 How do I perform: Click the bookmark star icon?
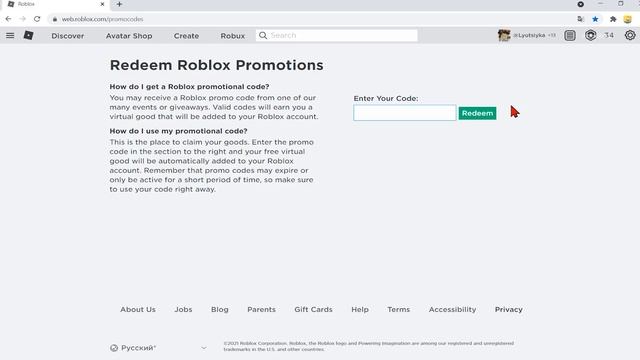click(596, 19)
